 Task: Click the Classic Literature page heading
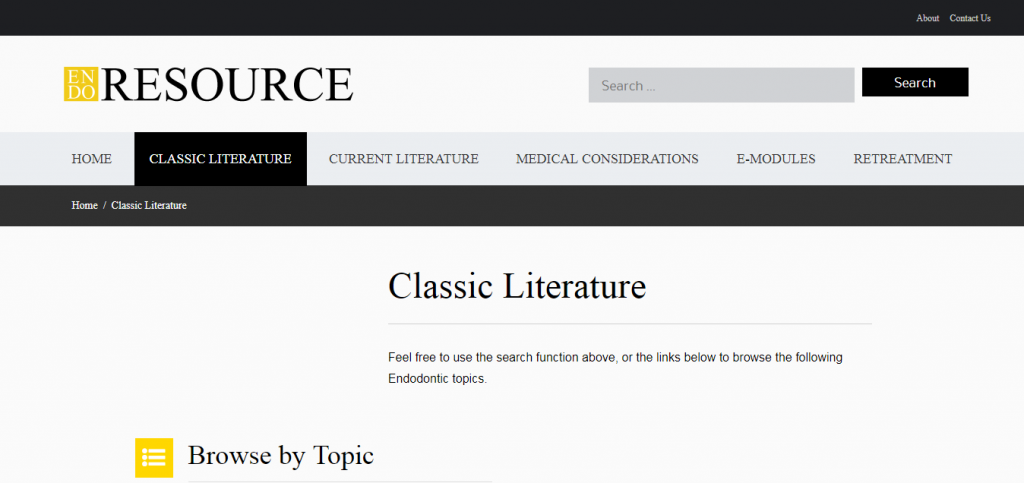pyautogui.click(x=517, y=286)
